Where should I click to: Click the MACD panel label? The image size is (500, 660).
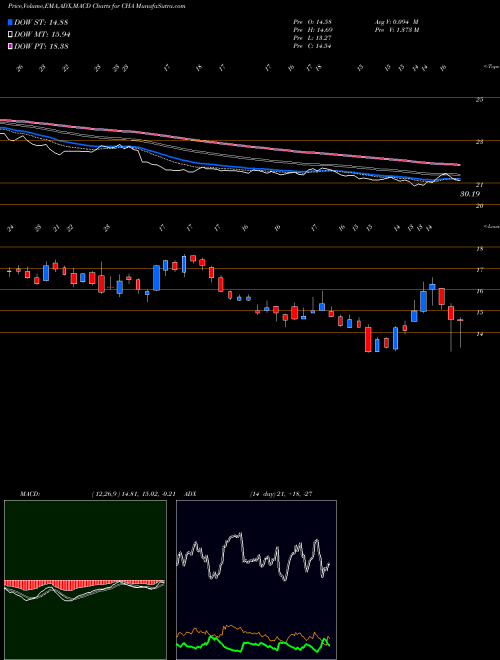coord(29,493)
